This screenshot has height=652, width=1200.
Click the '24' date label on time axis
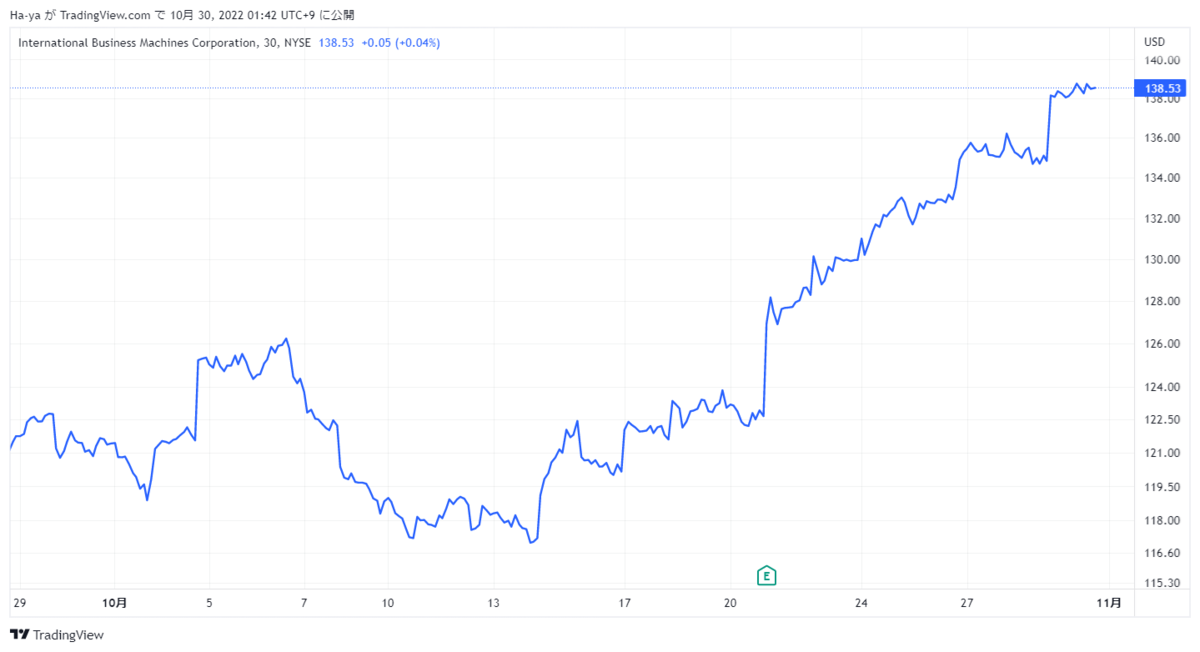point(861,603)
